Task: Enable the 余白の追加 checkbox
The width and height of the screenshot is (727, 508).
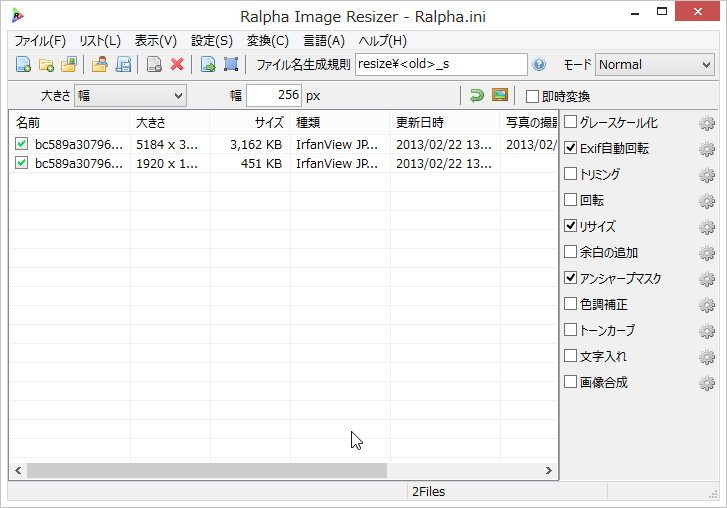Action: [570, 252]
